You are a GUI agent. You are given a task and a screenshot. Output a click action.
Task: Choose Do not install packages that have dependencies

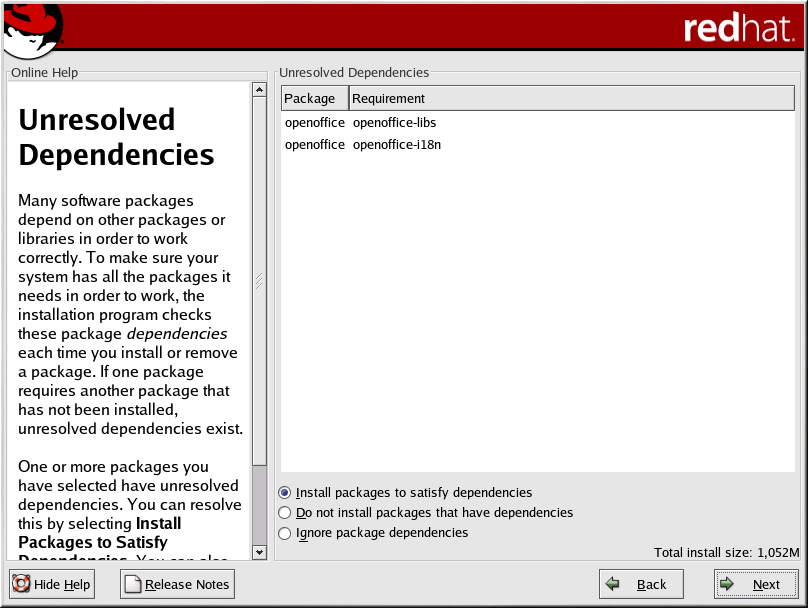(286, 513)
